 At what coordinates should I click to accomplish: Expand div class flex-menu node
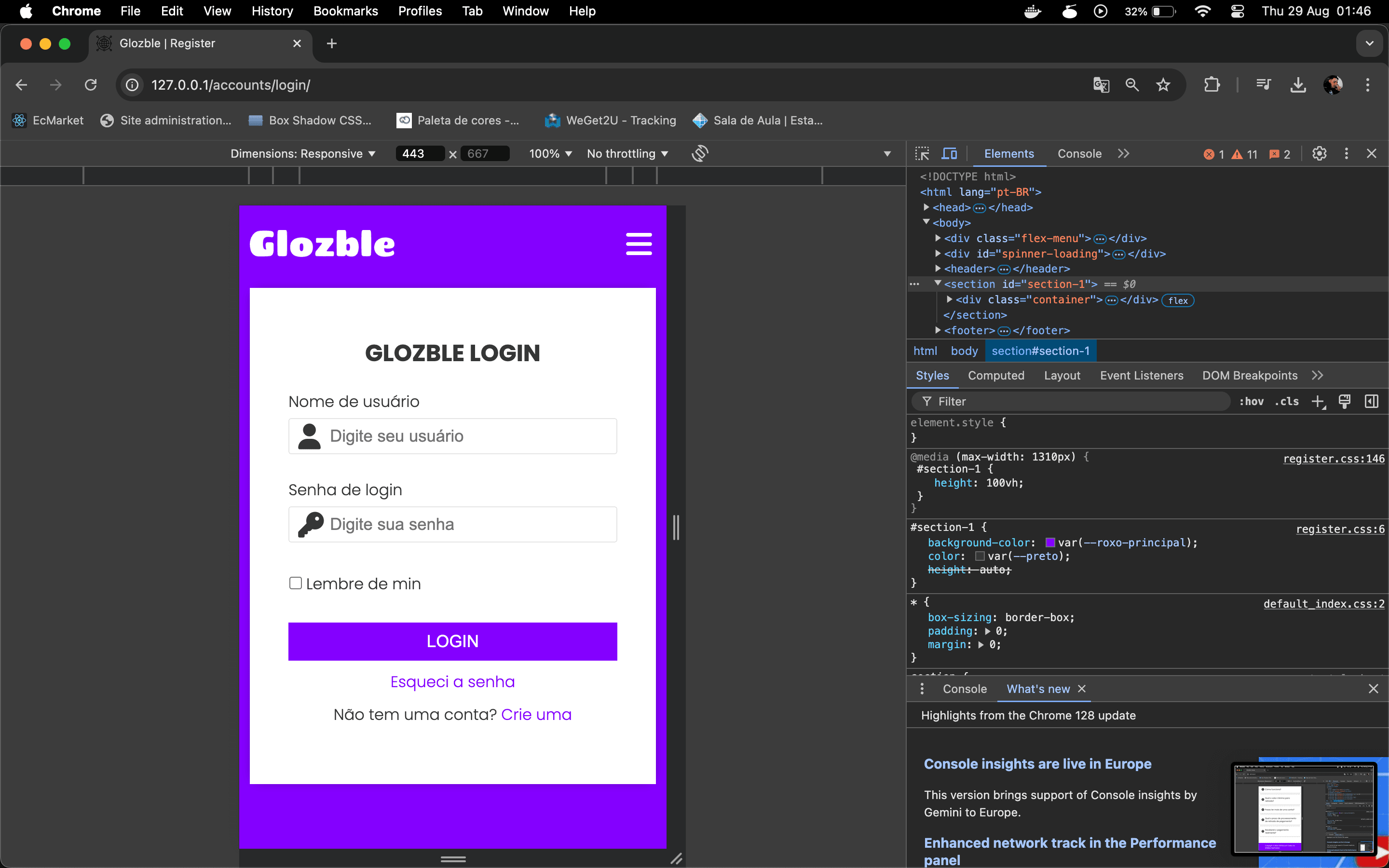[x=937, y=238]
